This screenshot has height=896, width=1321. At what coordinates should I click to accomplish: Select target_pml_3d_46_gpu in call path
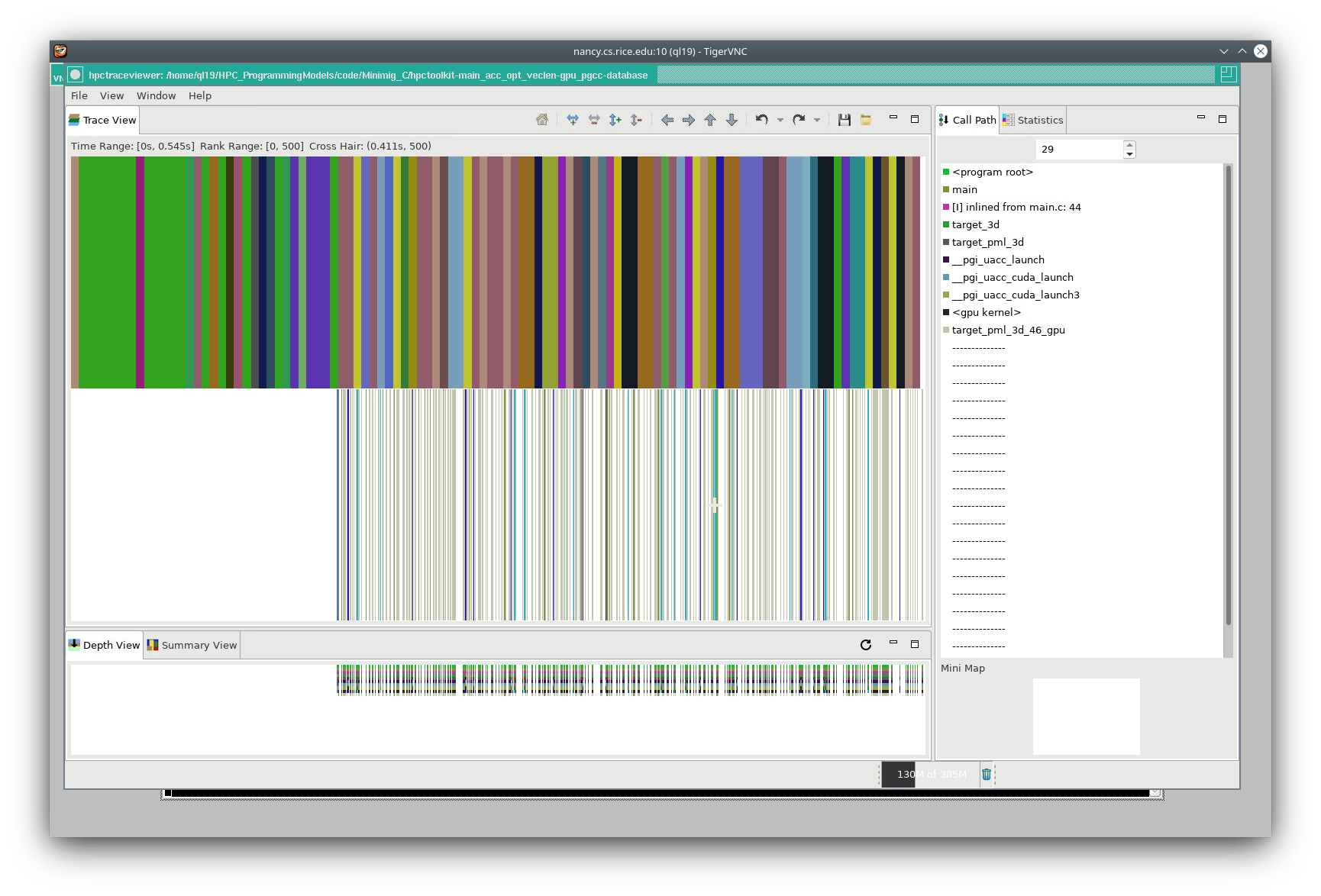(x=1008, y=330)
